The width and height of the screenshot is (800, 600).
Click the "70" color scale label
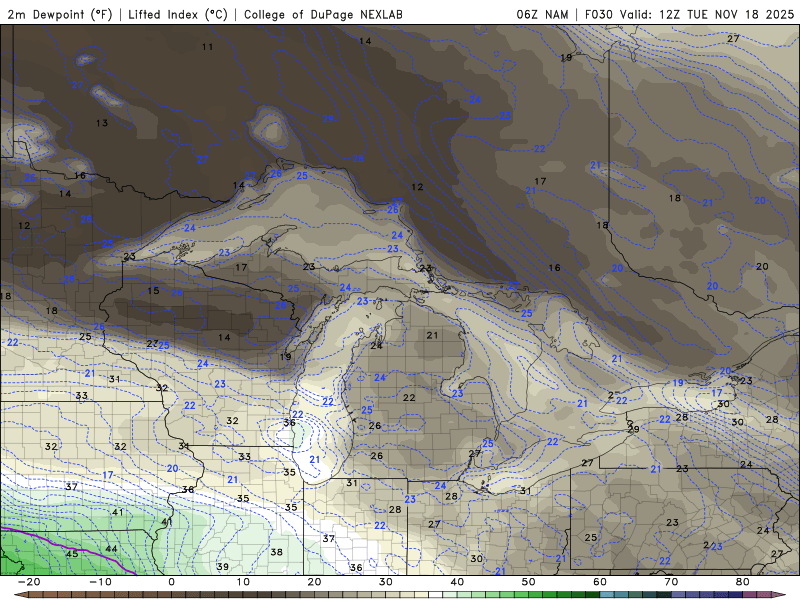[x=671, y=582]
